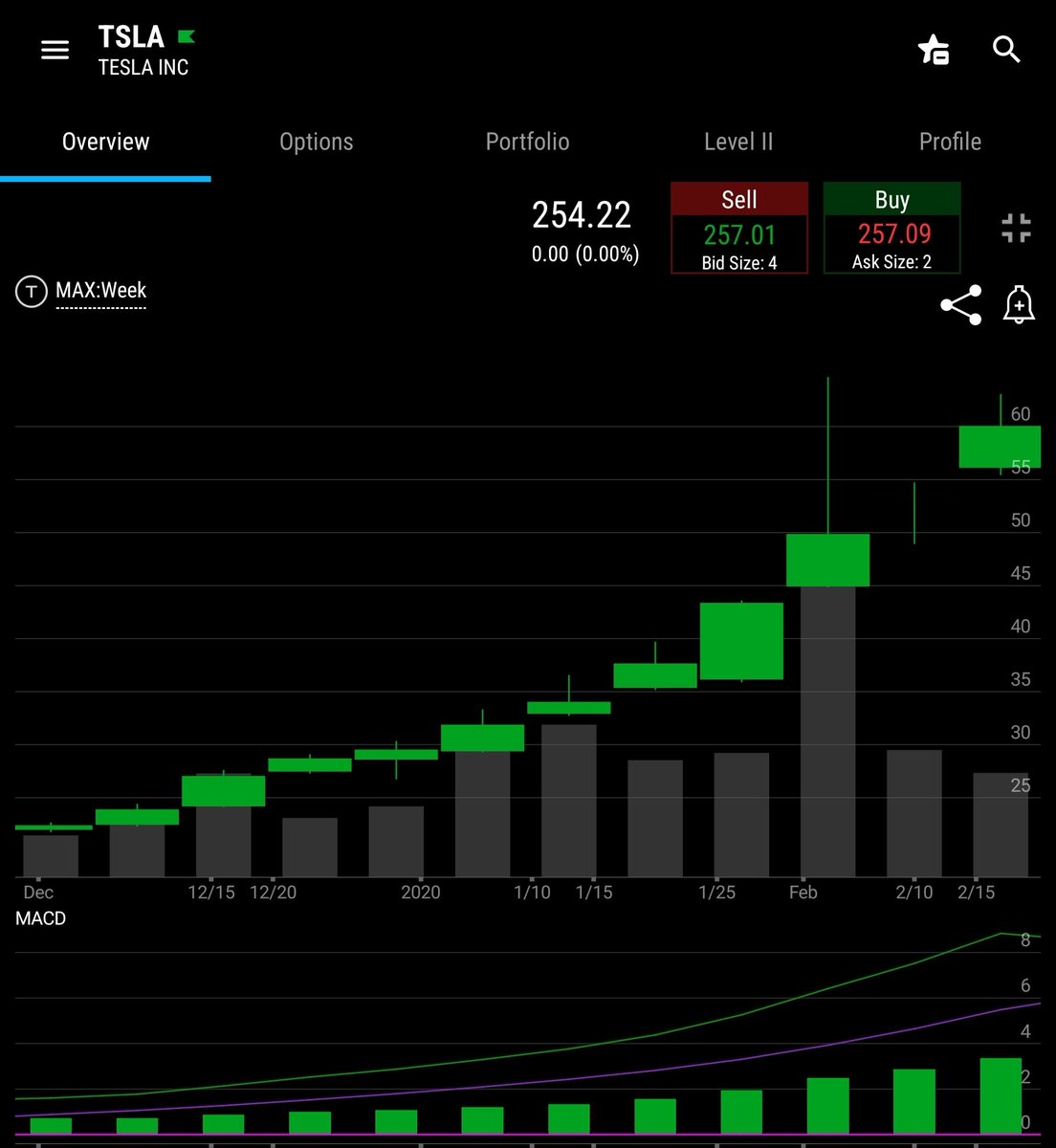Tap Bid Size: 4 text

tap(739, 263)
